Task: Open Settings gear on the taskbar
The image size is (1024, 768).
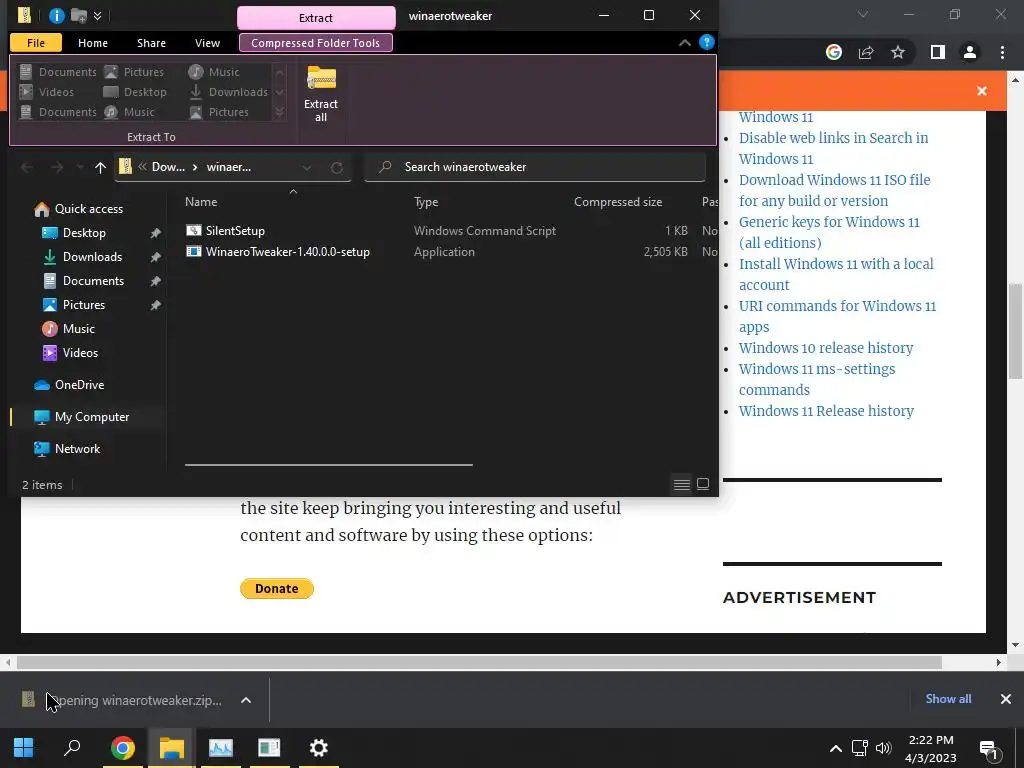Action: pos(319,747)
